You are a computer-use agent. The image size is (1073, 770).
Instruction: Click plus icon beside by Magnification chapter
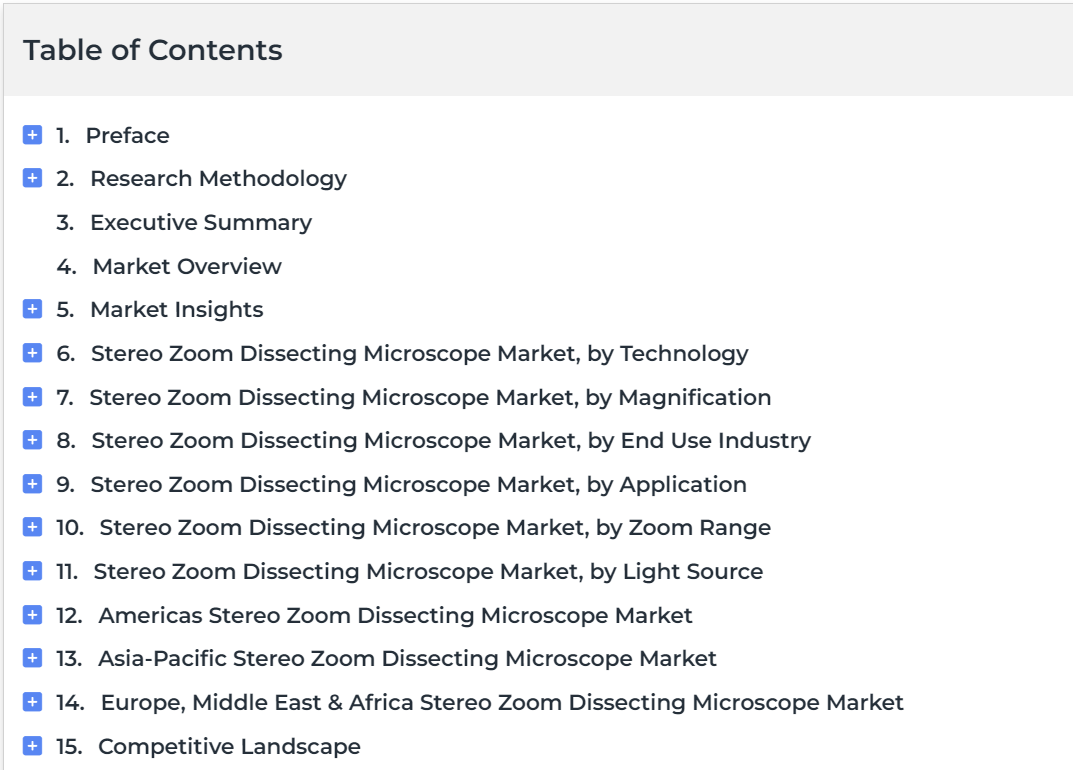tap(32, 397)
